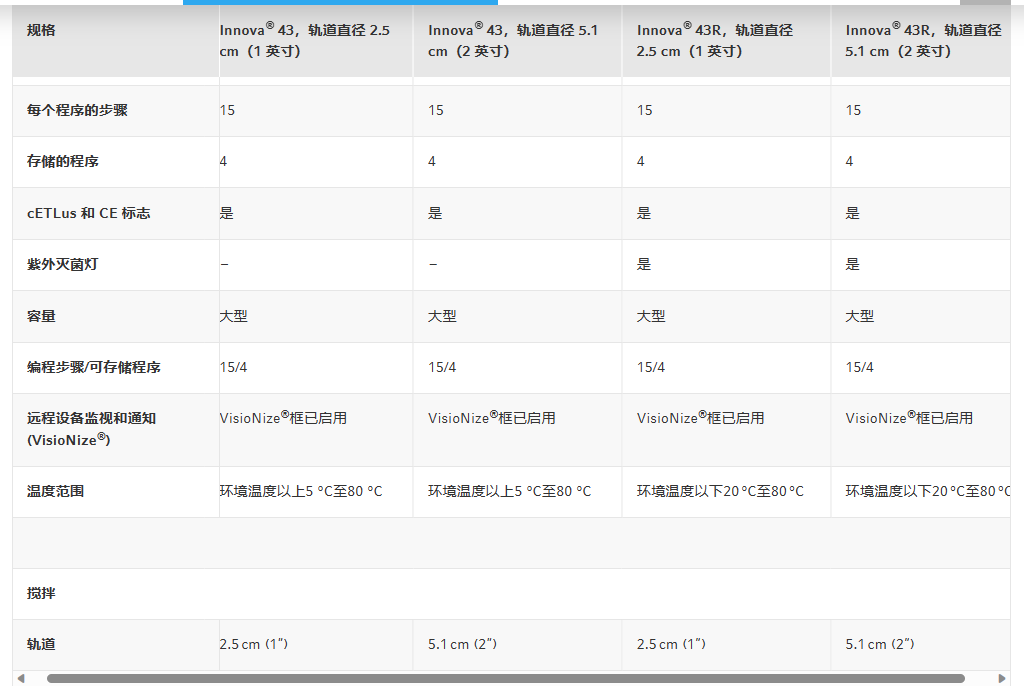
Task: Click 15/4 value for Innova 43 5.1 cm
Action: 442,367
